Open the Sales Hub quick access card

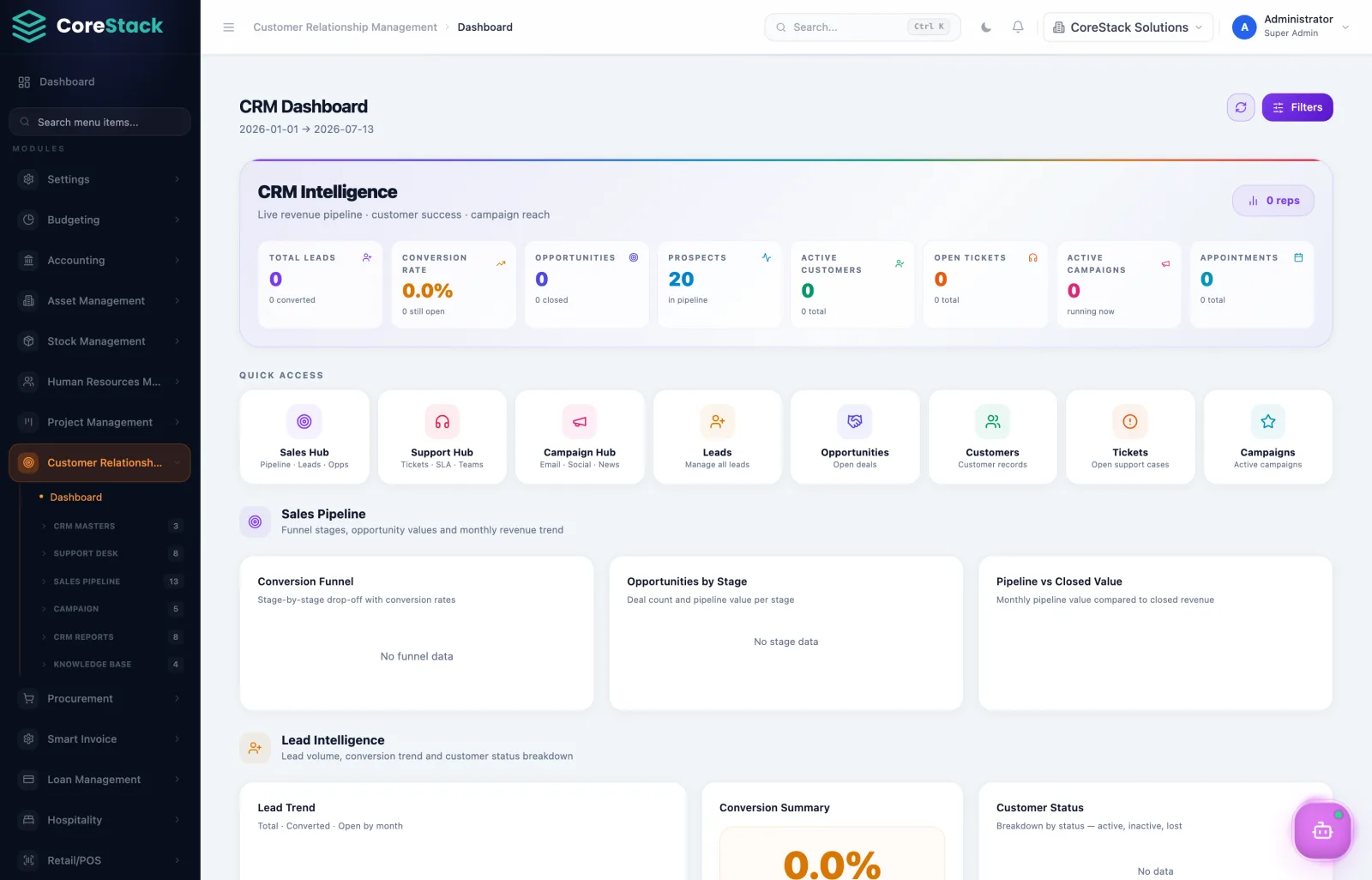304,437
